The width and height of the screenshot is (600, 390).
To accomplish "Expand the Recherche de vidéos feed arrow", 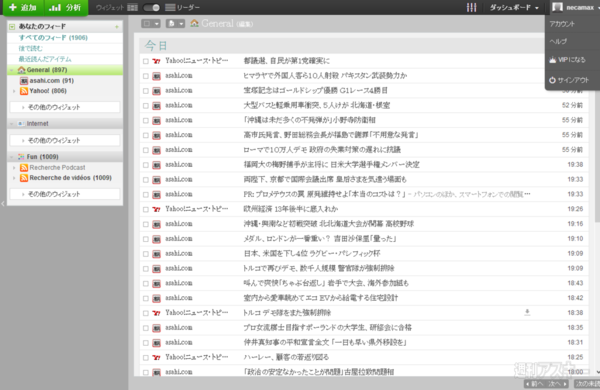I will 15,178.
